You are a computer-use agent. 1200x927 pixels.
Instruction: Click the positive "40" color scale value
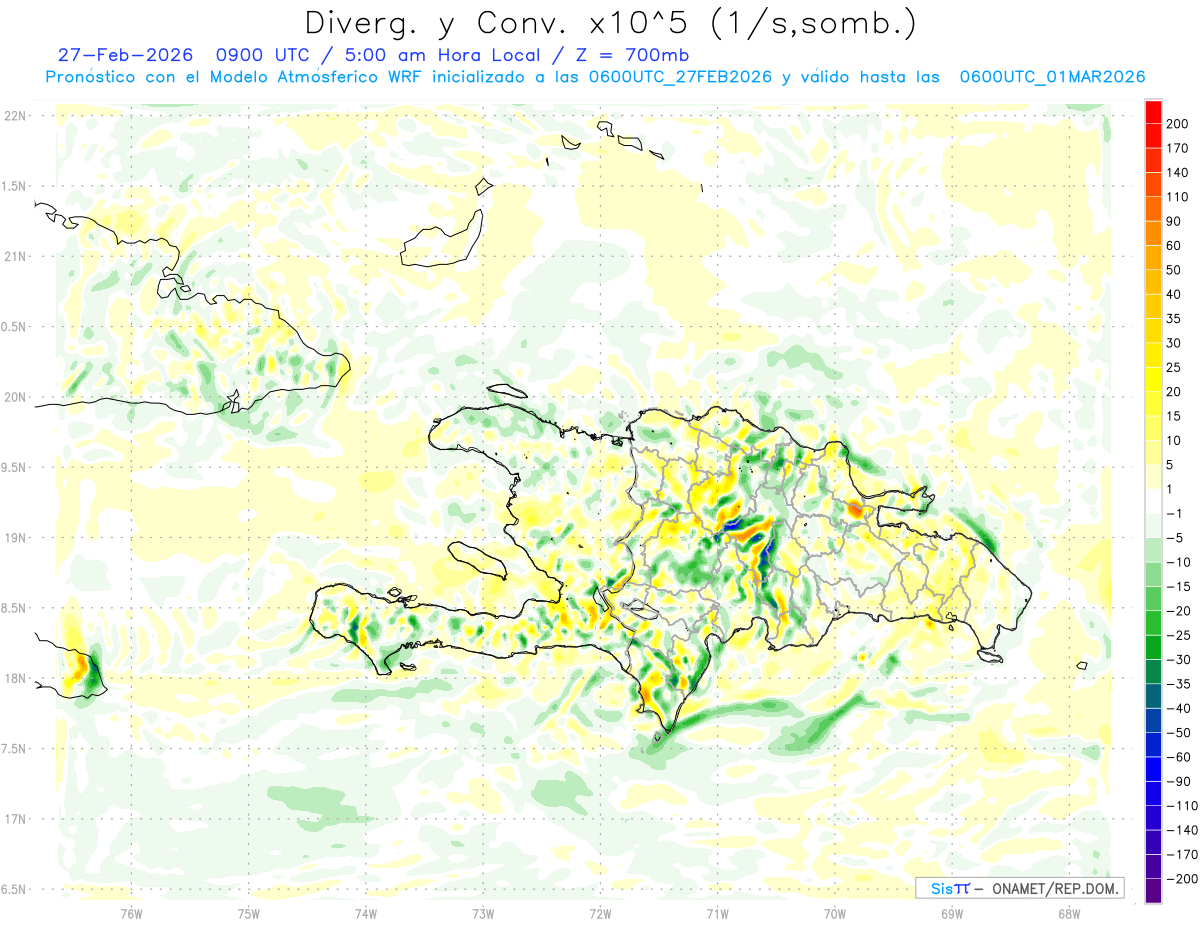point(1174,294)
